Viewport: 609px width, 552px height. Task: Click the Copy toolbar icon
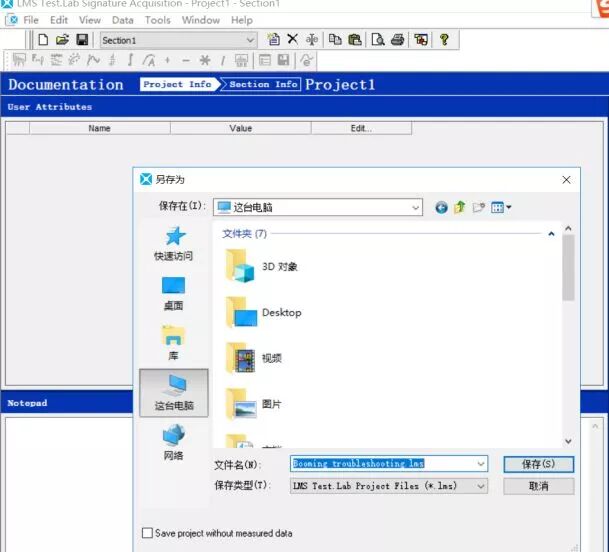pyautogui.click(x=335, y=40)
